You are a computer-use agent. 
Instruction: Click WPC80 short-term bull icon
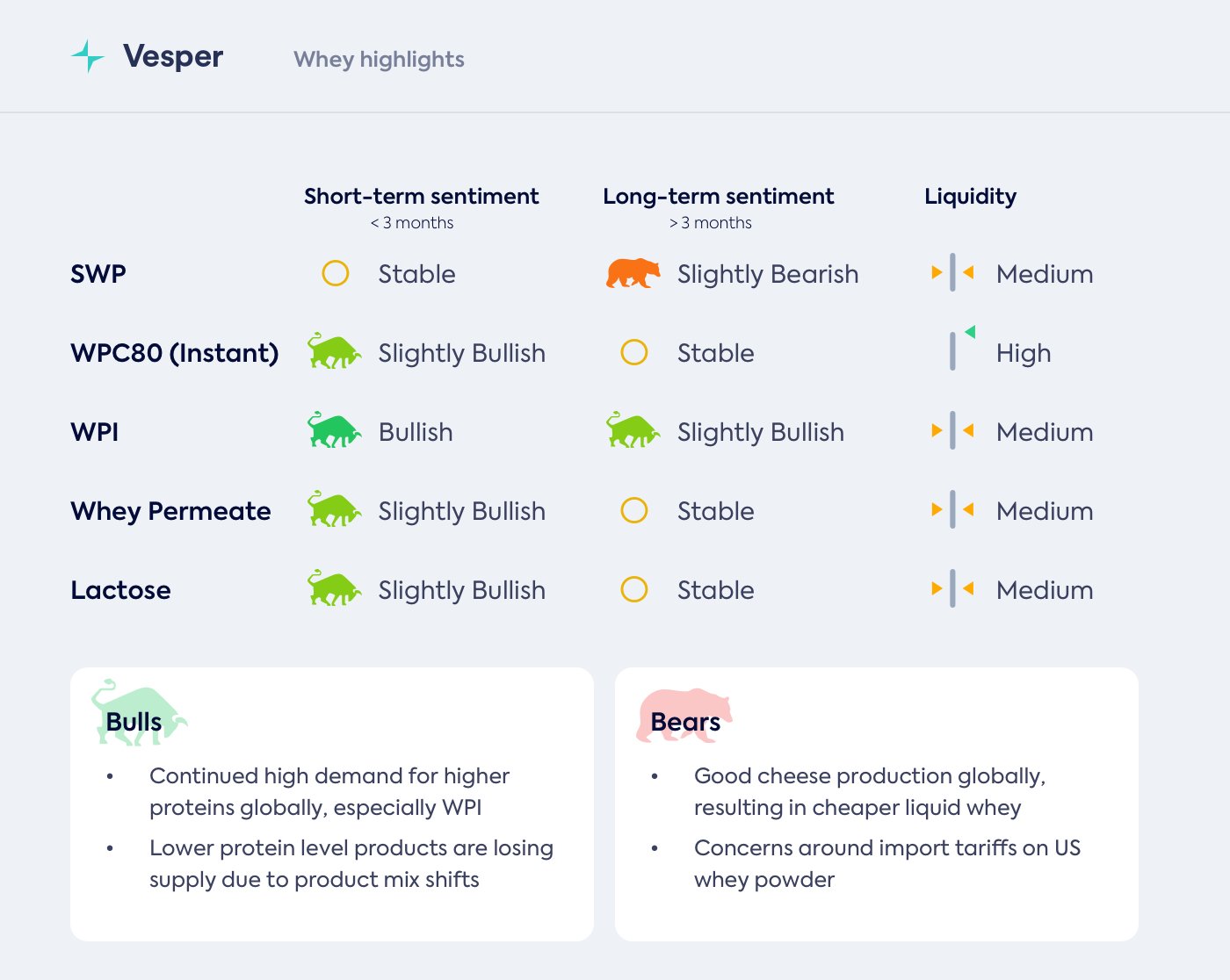(x=334, y=352)
